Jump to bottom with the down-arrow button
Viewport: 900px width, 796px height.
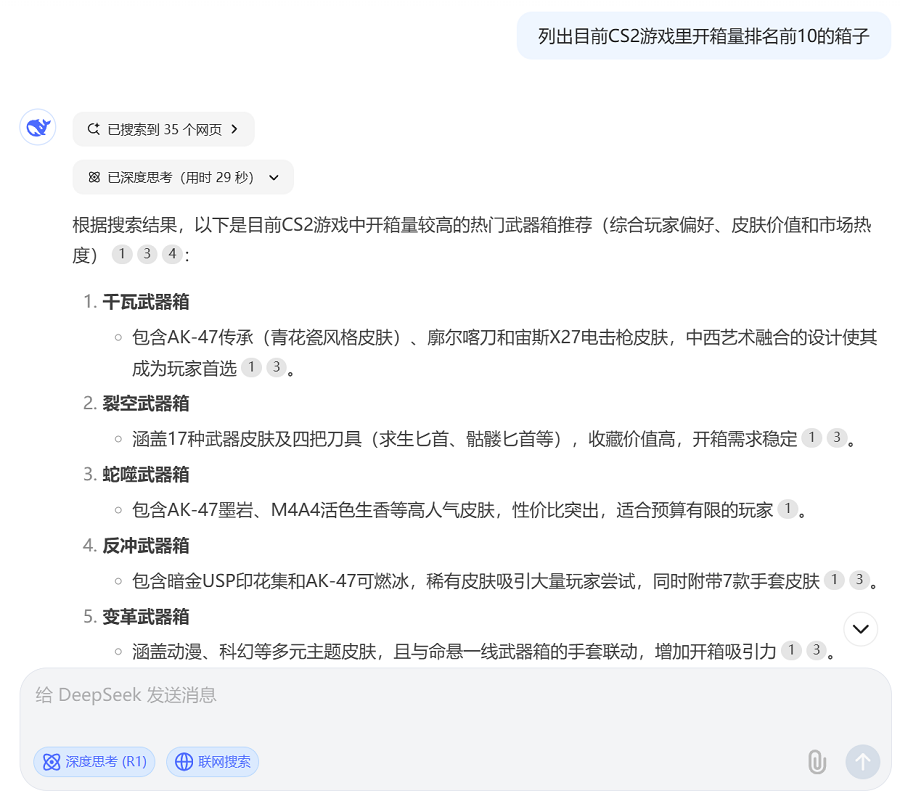click(x=860, y=629)
